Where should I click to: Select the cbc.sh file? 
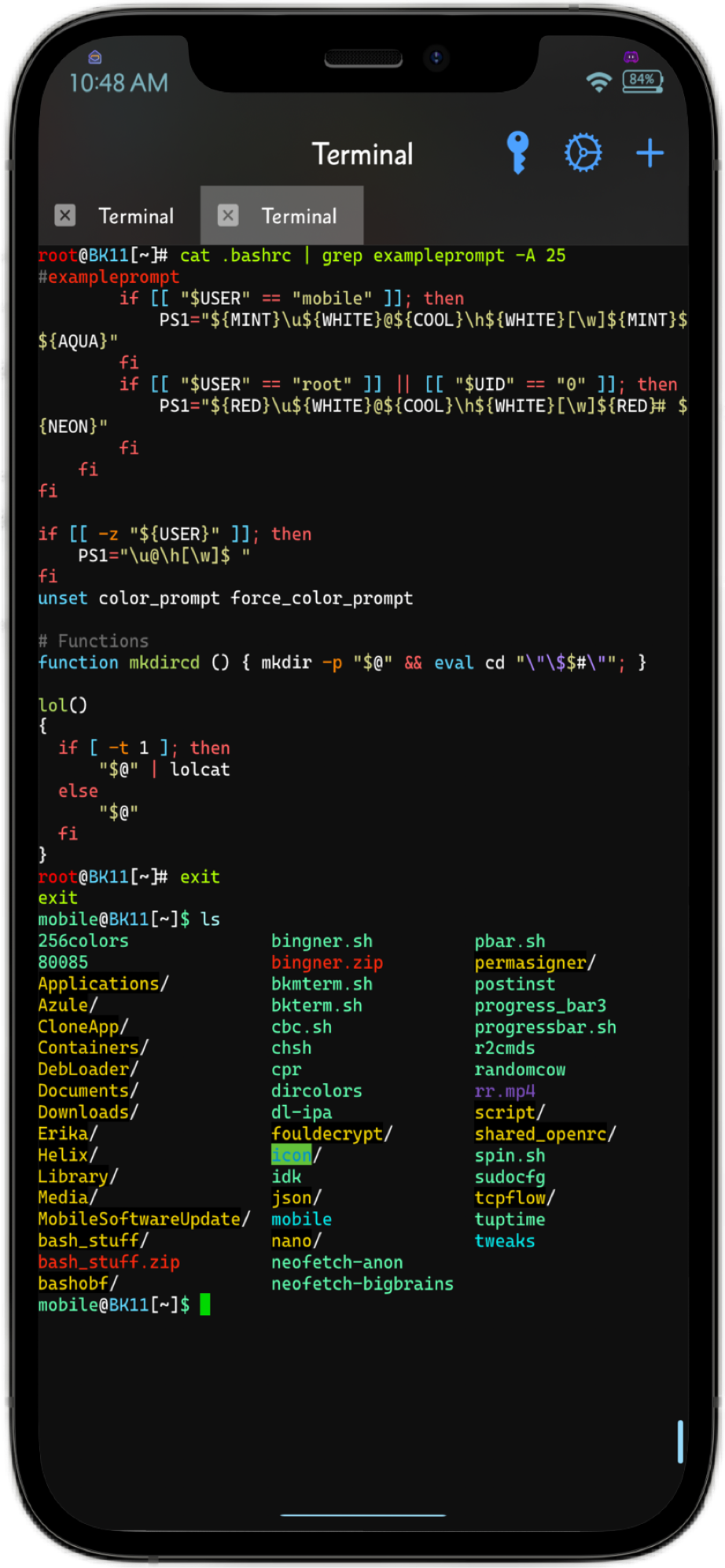point(301,1026)
